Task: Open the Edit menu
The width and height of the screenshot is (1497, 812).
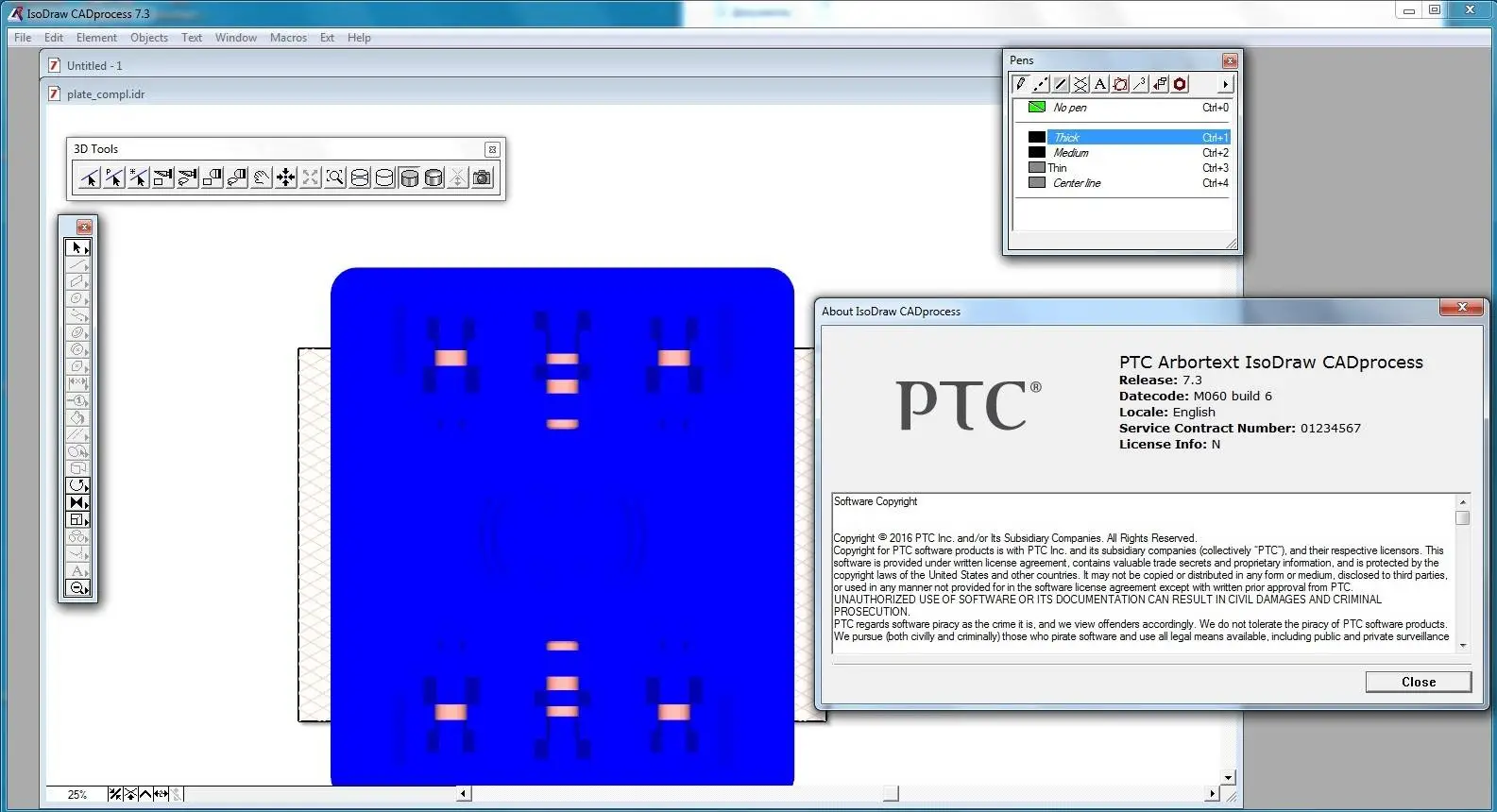Action: 54,38
